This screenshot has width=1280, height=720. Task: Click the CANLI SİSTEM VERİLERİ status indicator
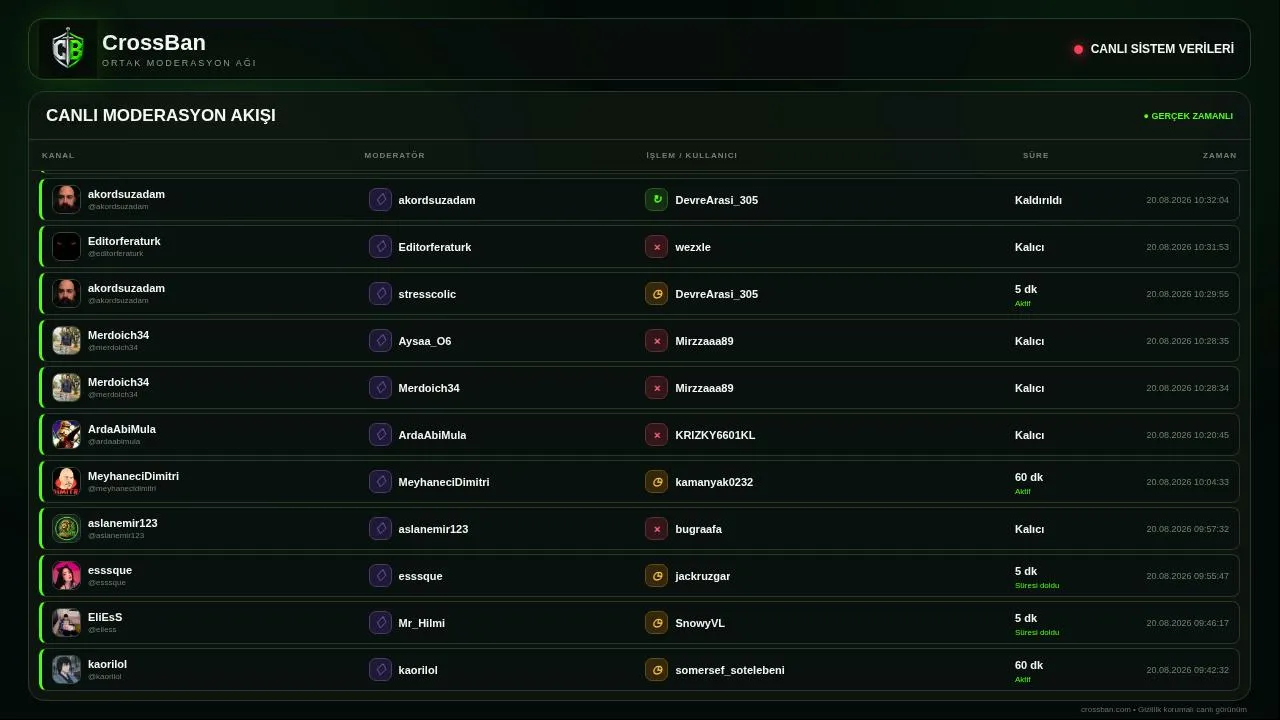pyautogui.click(x=1154, y=49)
